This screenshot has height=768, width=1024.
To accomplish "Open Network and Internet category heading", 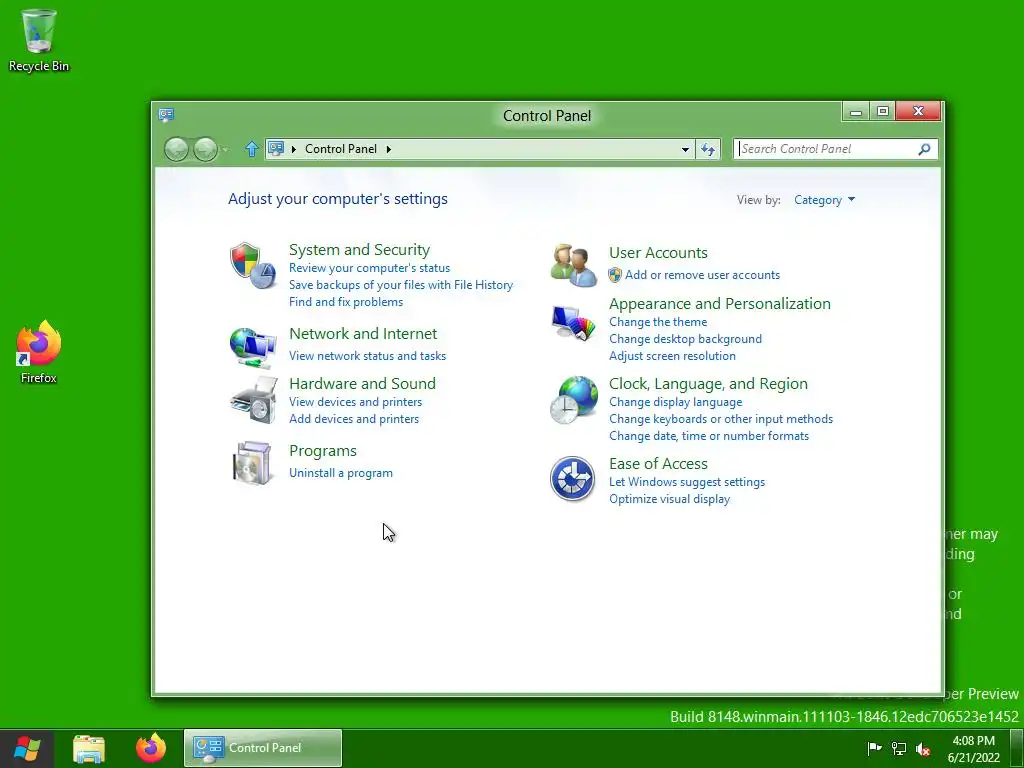I will [363, 333].
